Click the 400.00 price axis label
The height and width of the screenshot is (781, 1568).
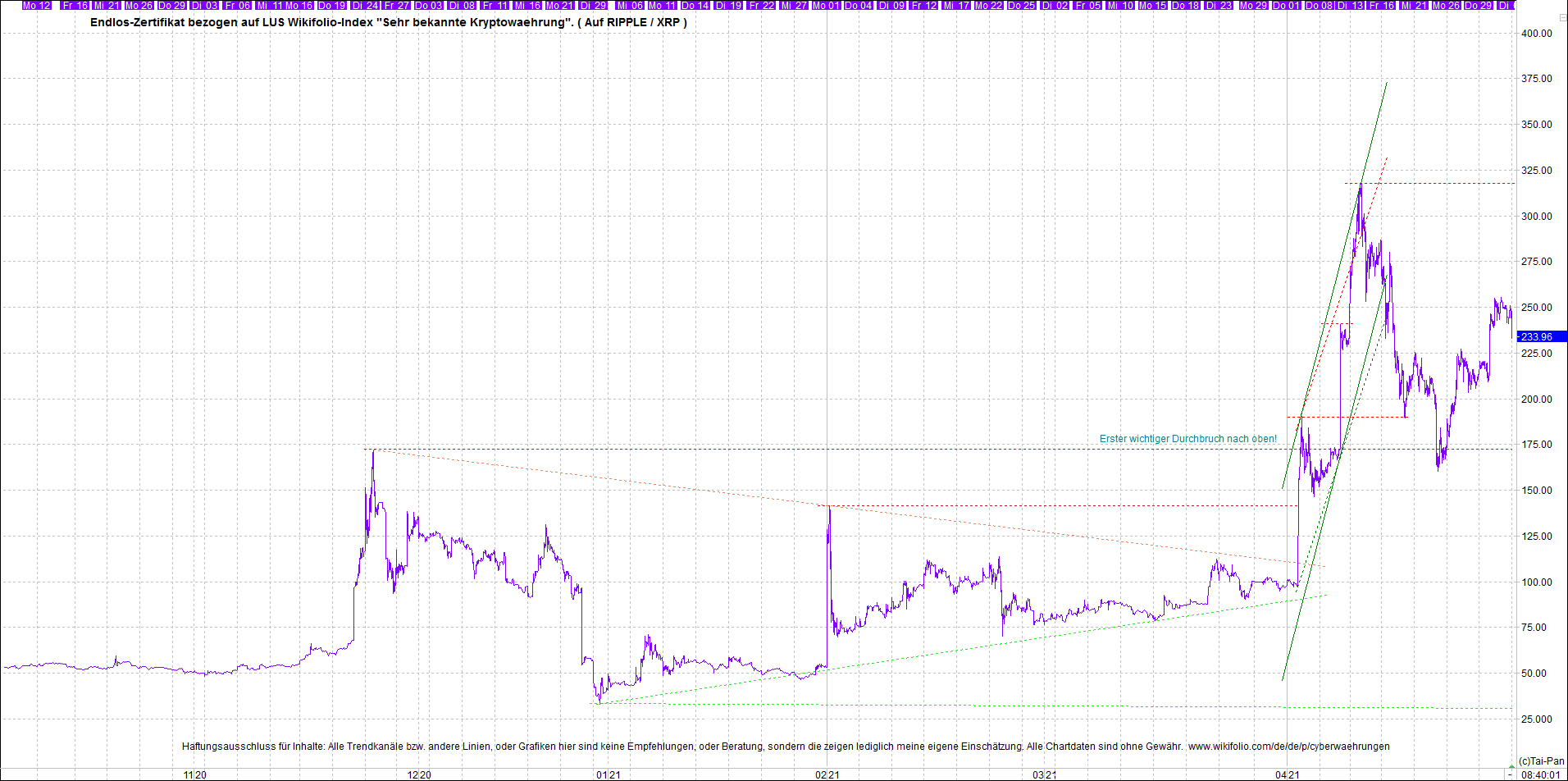1537,34
